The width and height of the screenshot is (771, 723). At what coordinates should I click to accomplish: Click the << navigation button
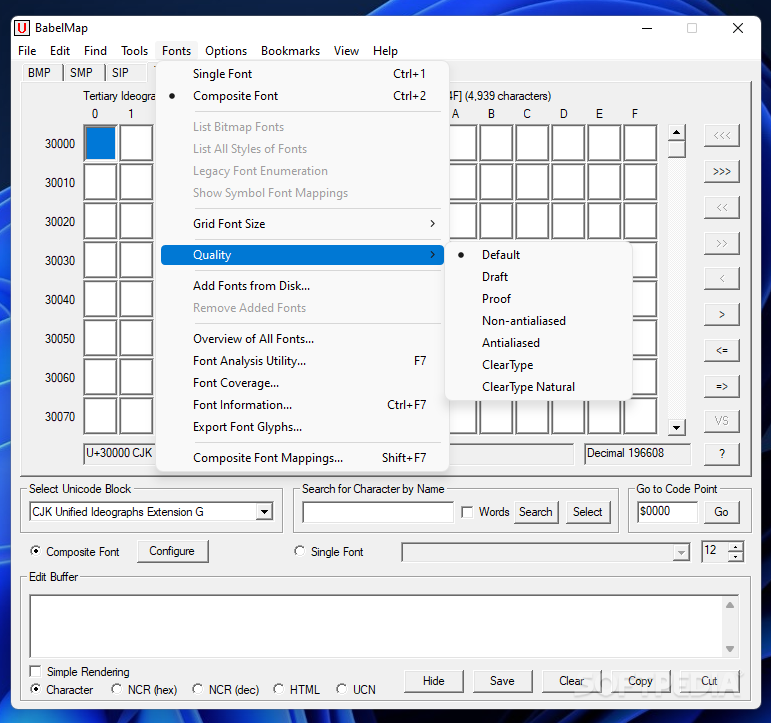click(x=721, y=208)
